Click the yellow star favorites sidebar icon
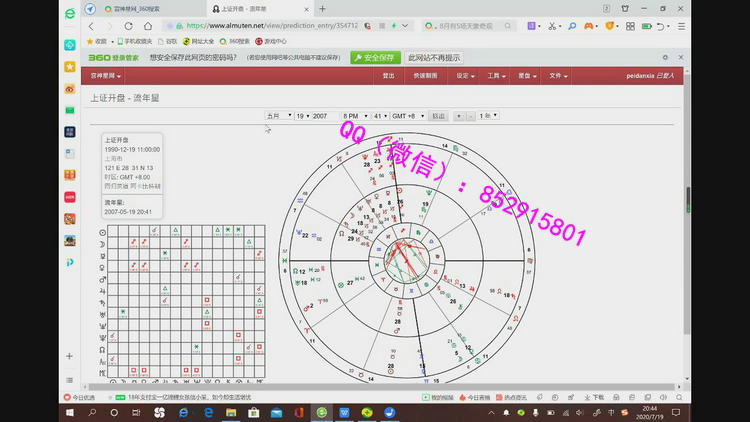750x422 pixels. pyautogui.click(x=70, y=67)
